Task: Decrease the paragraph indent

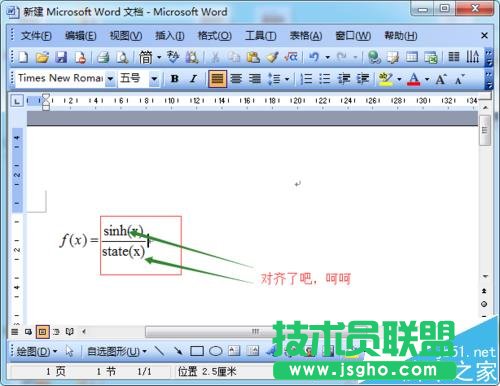Action: coord(344,79)
